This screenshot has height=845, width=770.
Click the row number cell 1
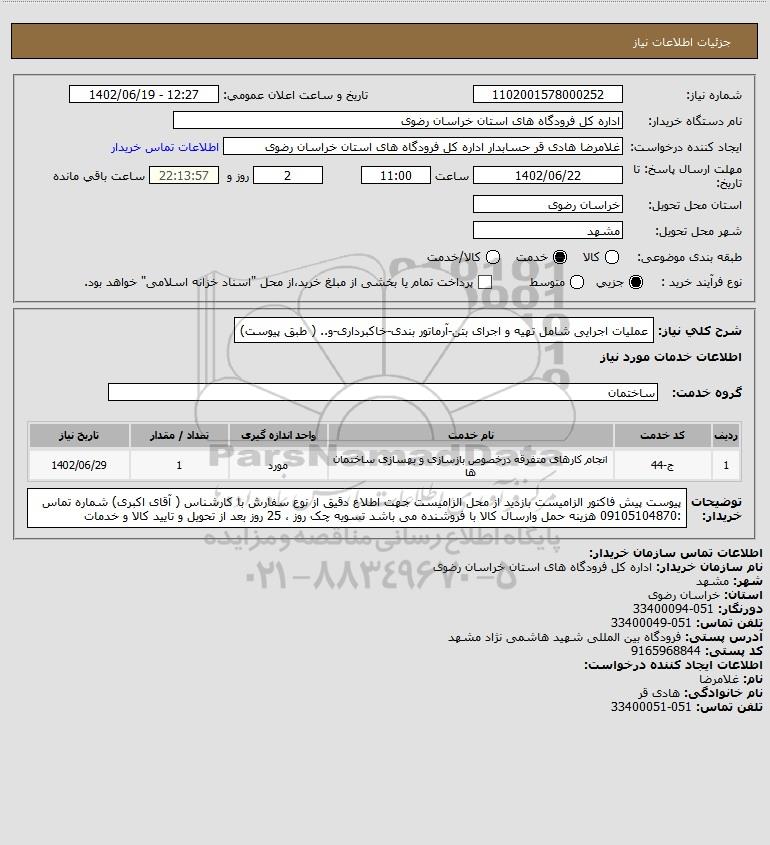pyautogui.click(x=726, y=465)
